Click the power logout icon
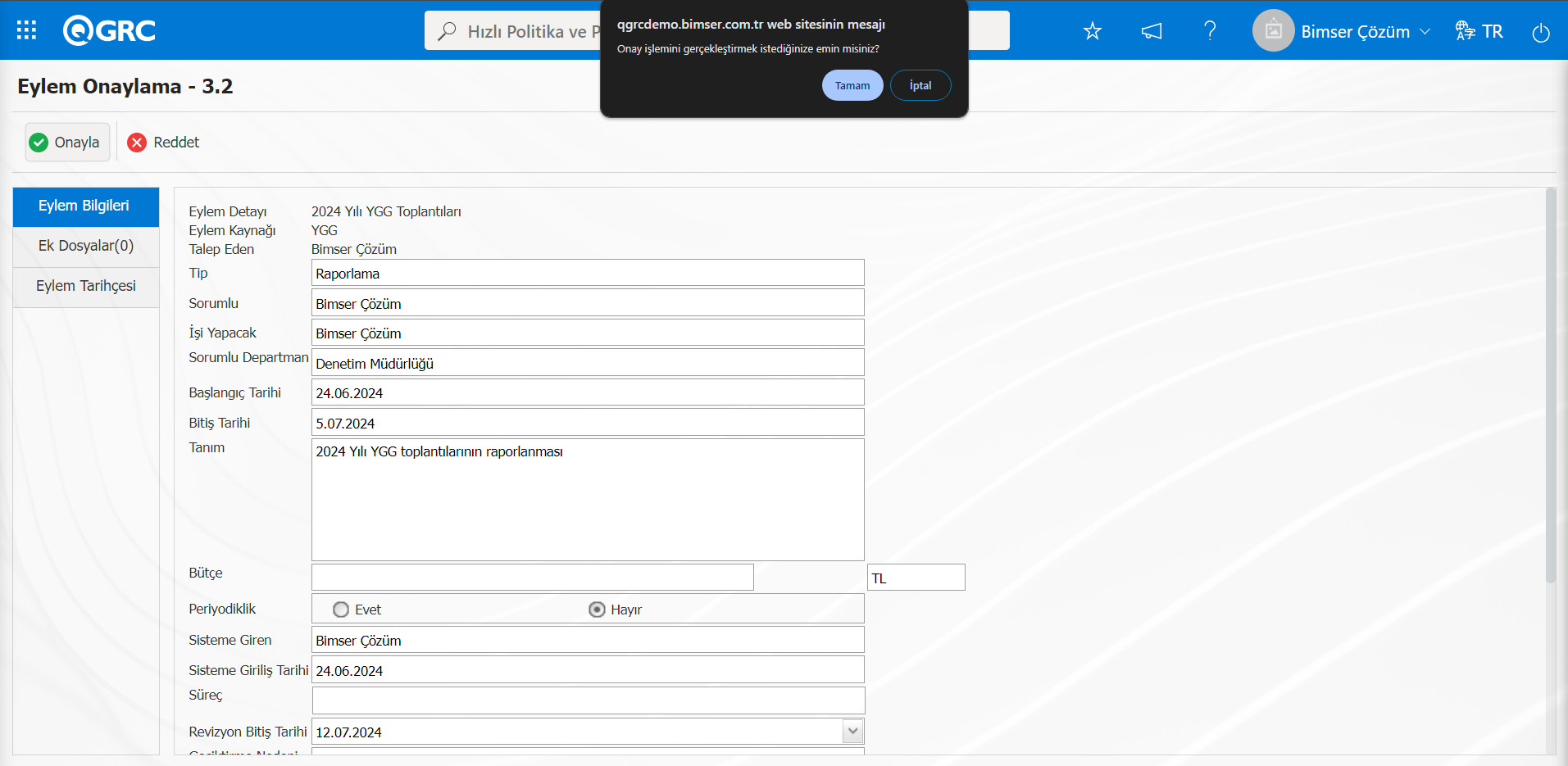This screenshot has height=766, width=1568. coord(1541,32)
